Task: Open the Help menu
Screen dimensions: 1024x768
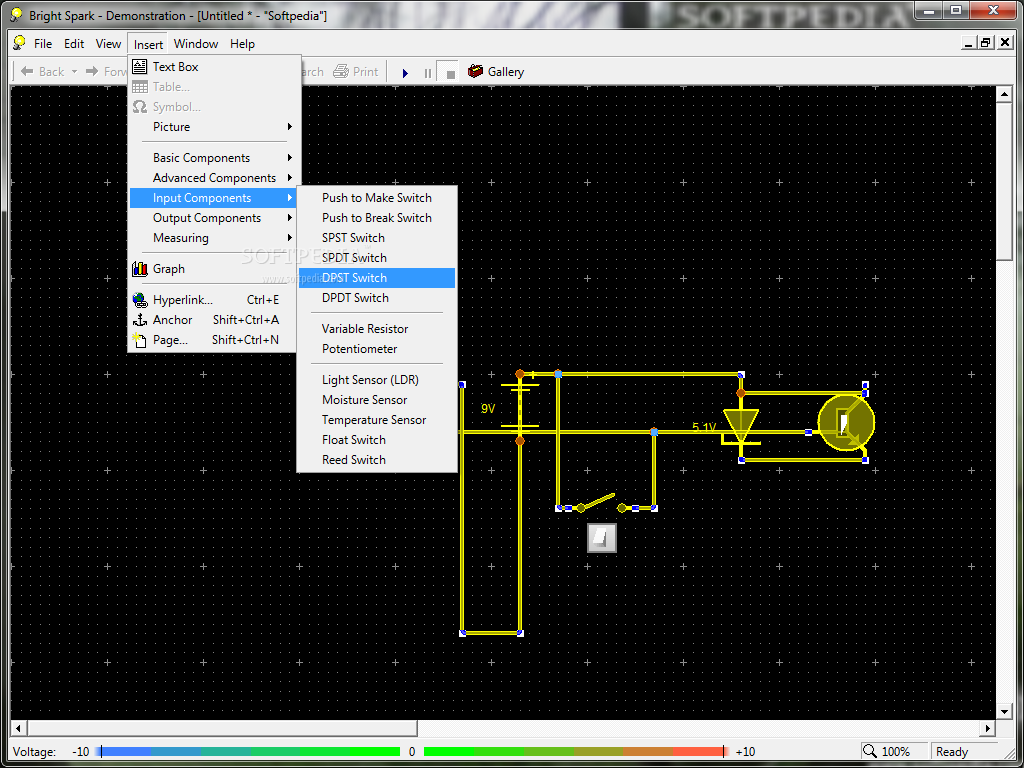Action: click(242, 44)
